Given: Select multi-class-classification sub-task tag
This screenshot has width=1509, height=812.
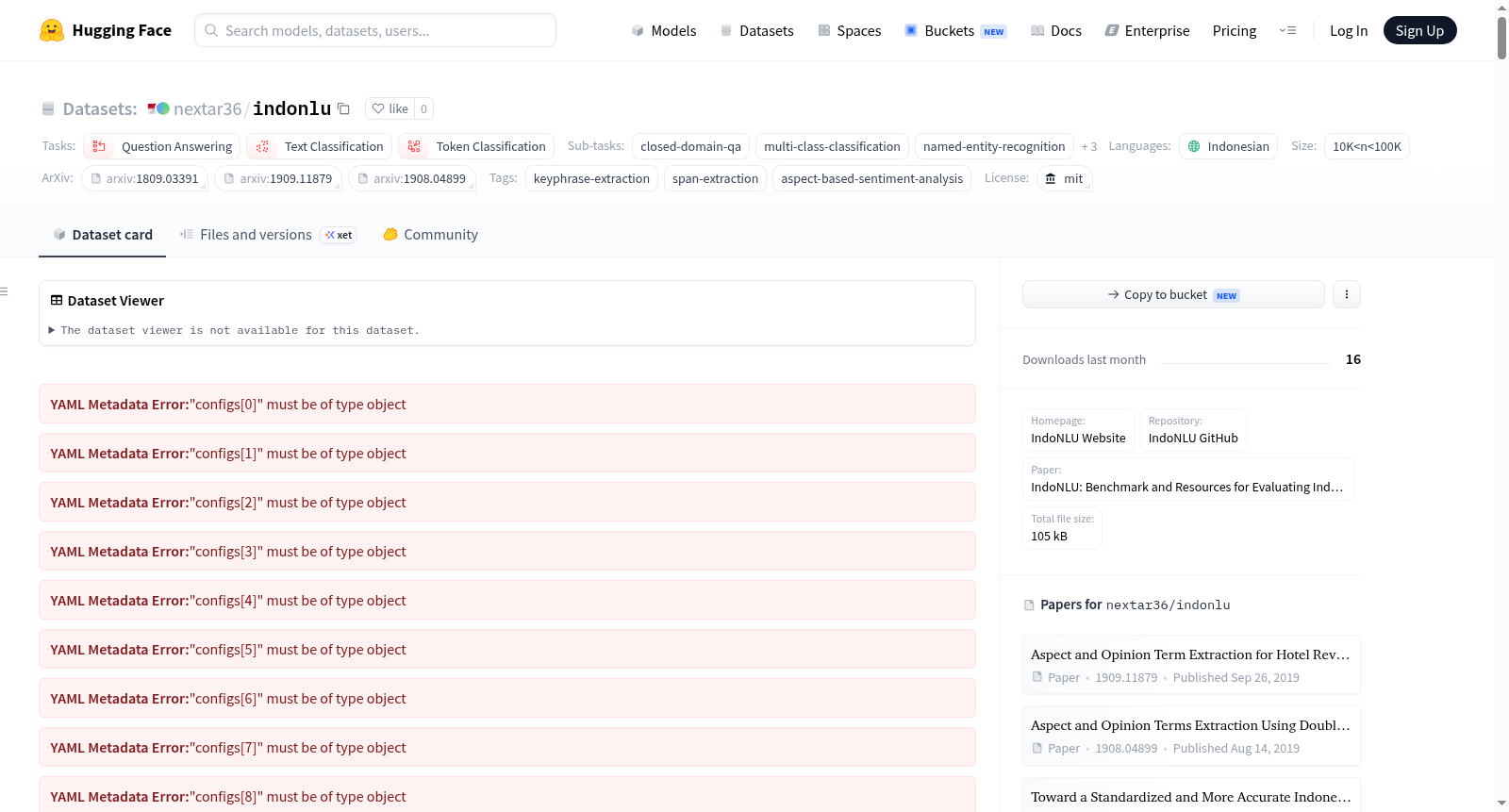Looking at the screenshot, I should [832, 146].
